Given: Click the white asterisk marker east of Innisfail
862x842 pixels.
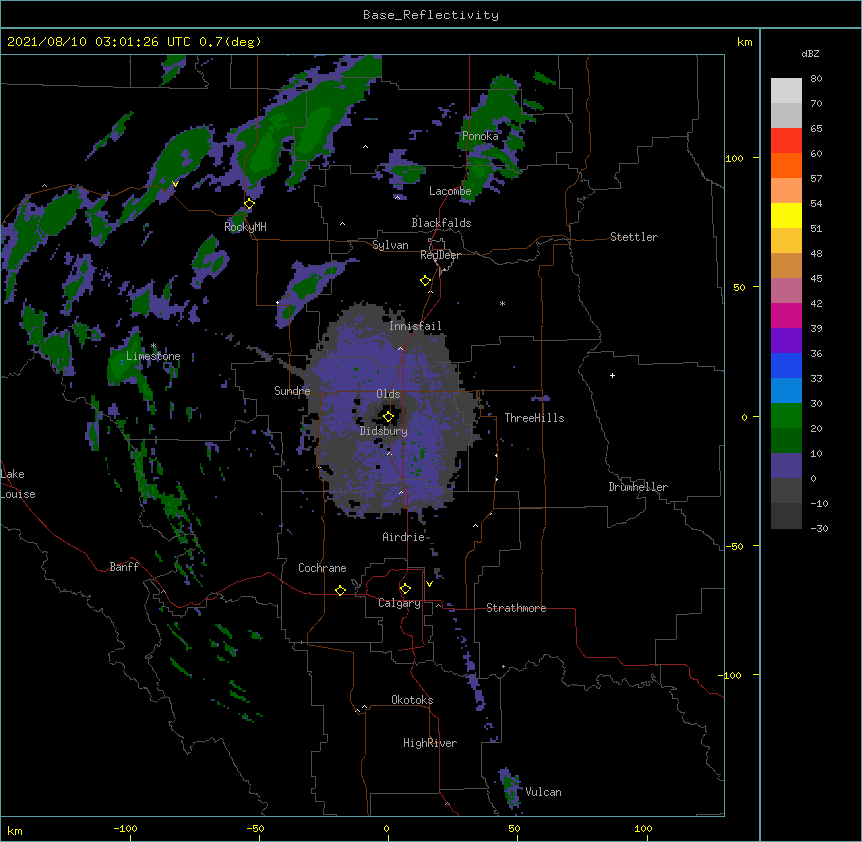Looking at the screenshot, I should point(502,303).
